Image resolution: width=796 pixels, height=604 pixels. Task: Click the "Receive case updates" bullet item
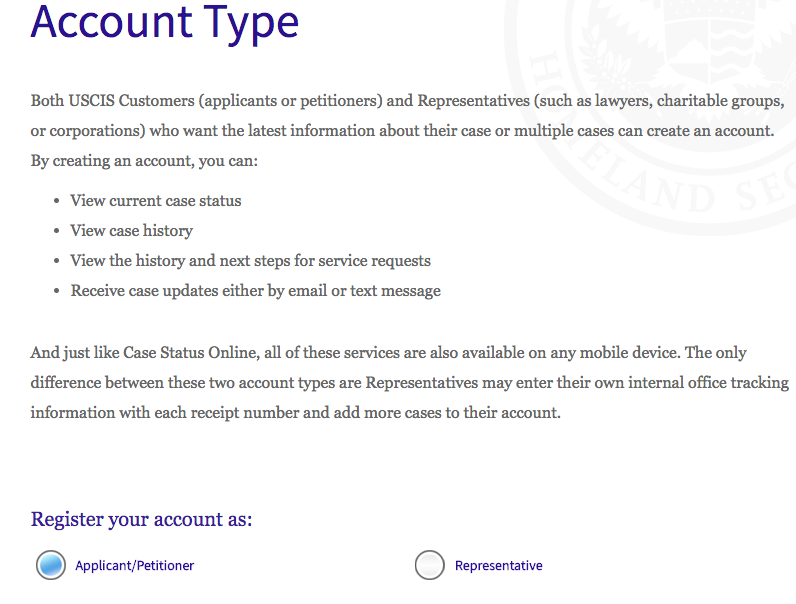click(x=255, y=291)
